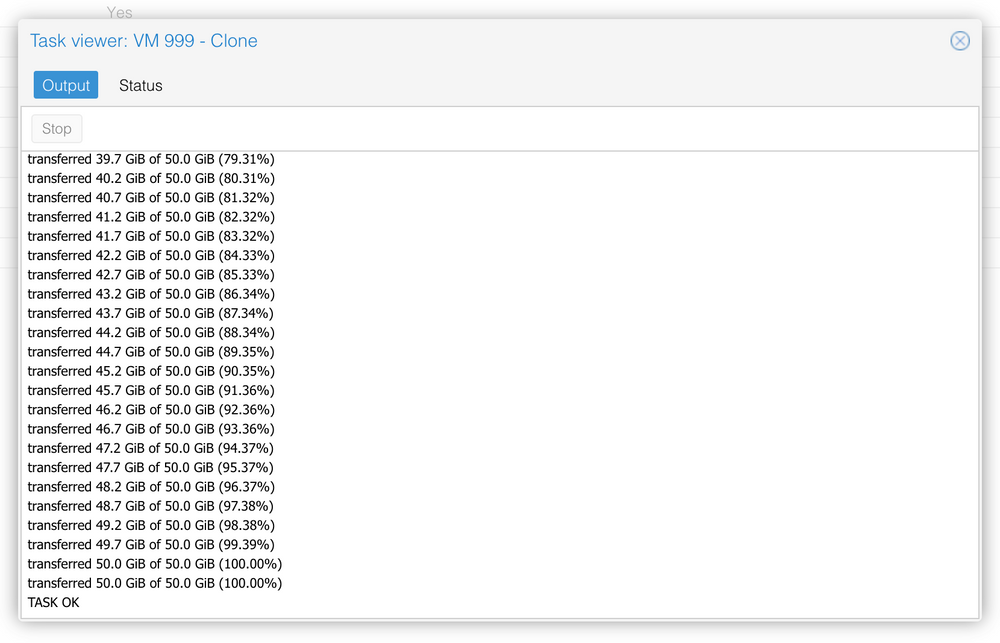Image resolution: width=1000 pixels, height=643 pixels.
Task: Select the 49.2 GiB transferred line
Action: click(151, 525)
